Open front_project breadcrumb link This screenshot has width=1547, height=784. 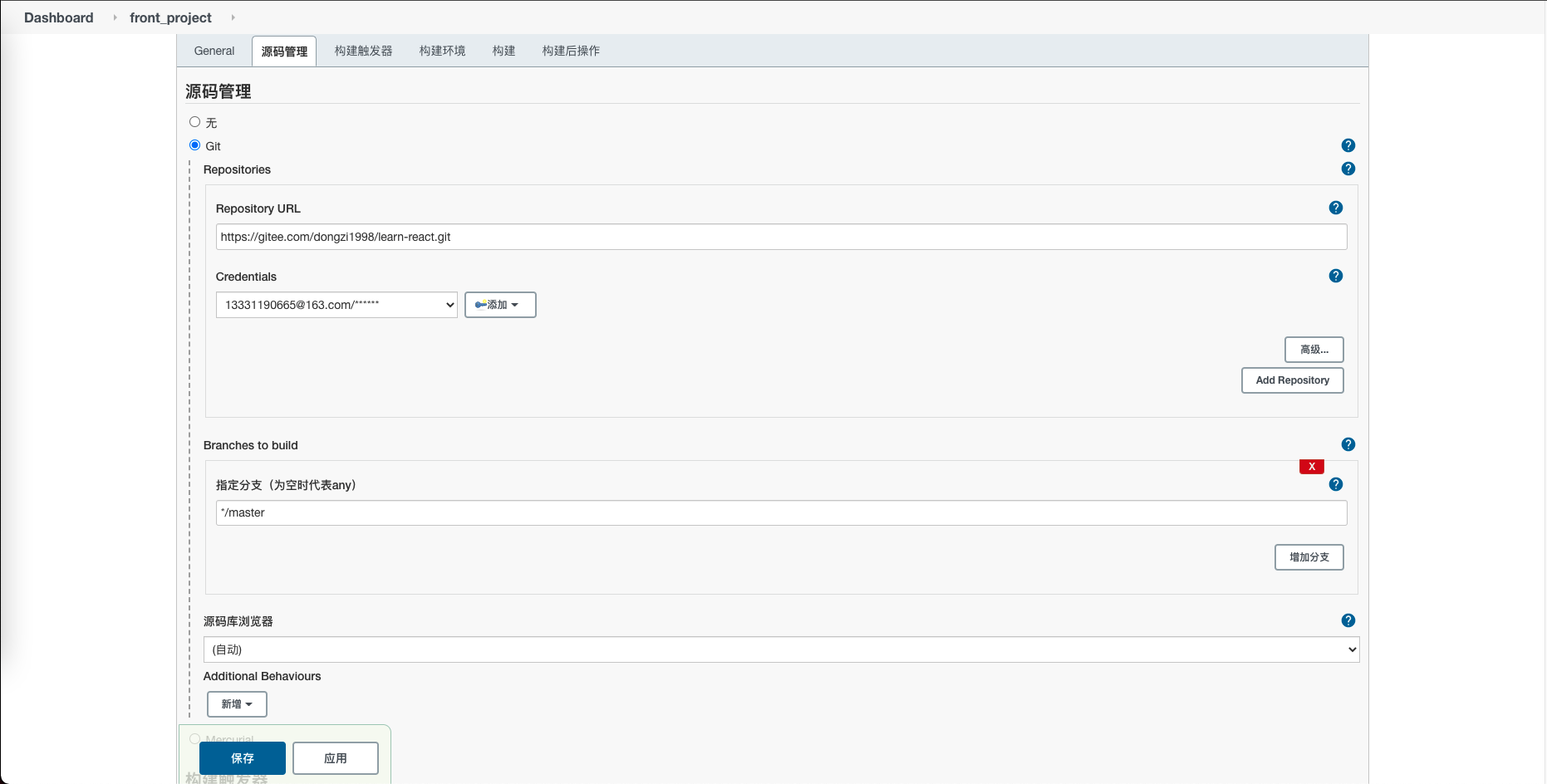pyautogui.click(x=170, y=17)
